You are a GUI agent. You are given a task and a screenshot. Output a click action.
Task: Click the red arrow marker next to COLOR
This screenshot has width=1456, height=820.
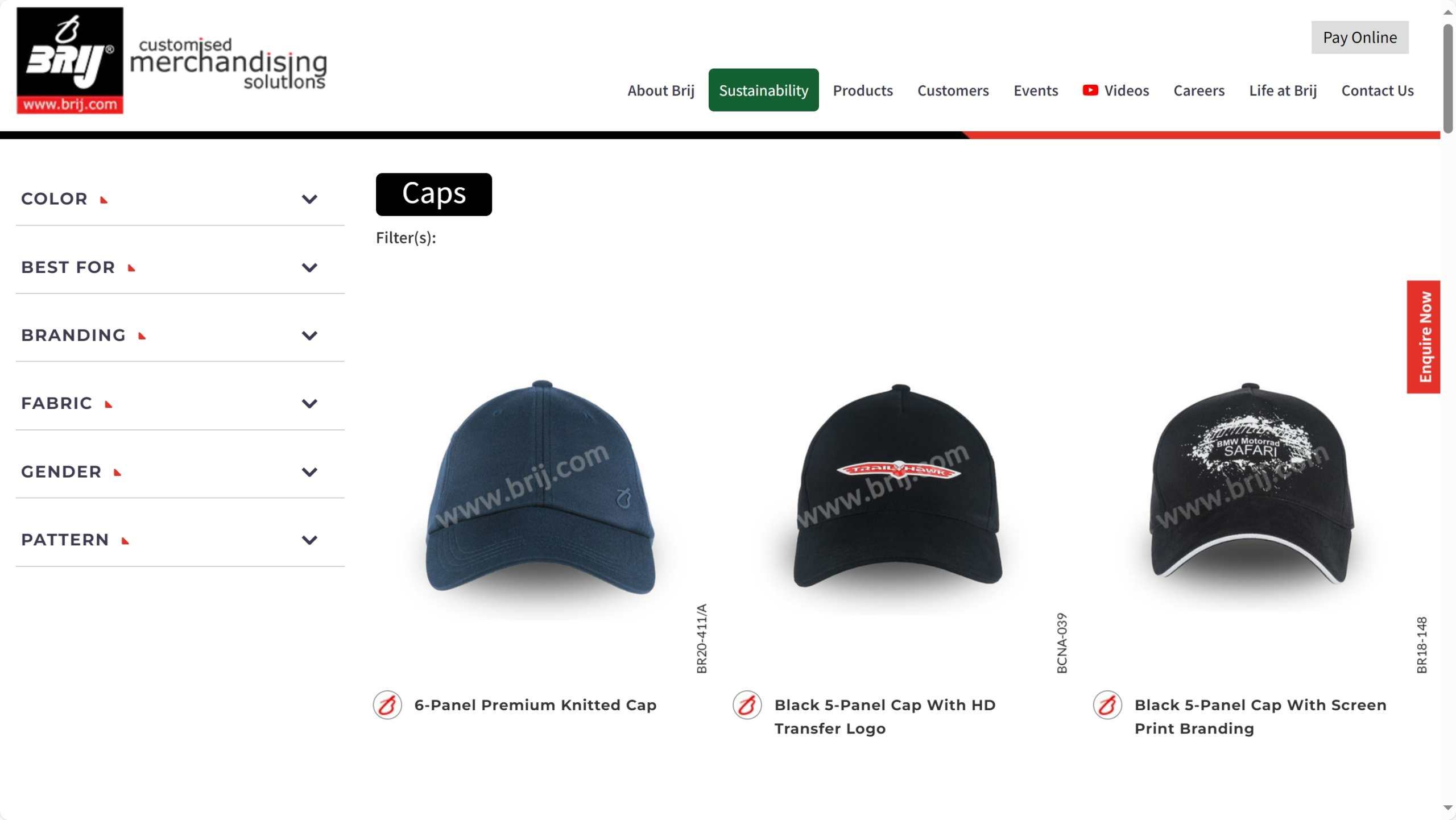(x=104, y=200)
